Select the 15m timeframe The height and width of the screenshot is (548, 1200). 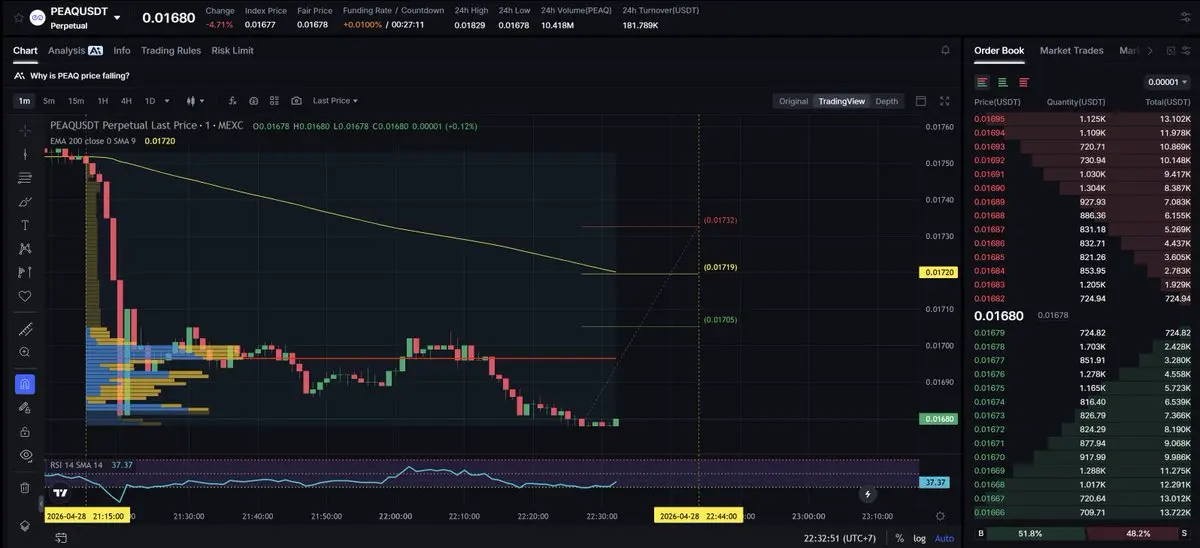(76, 101)
